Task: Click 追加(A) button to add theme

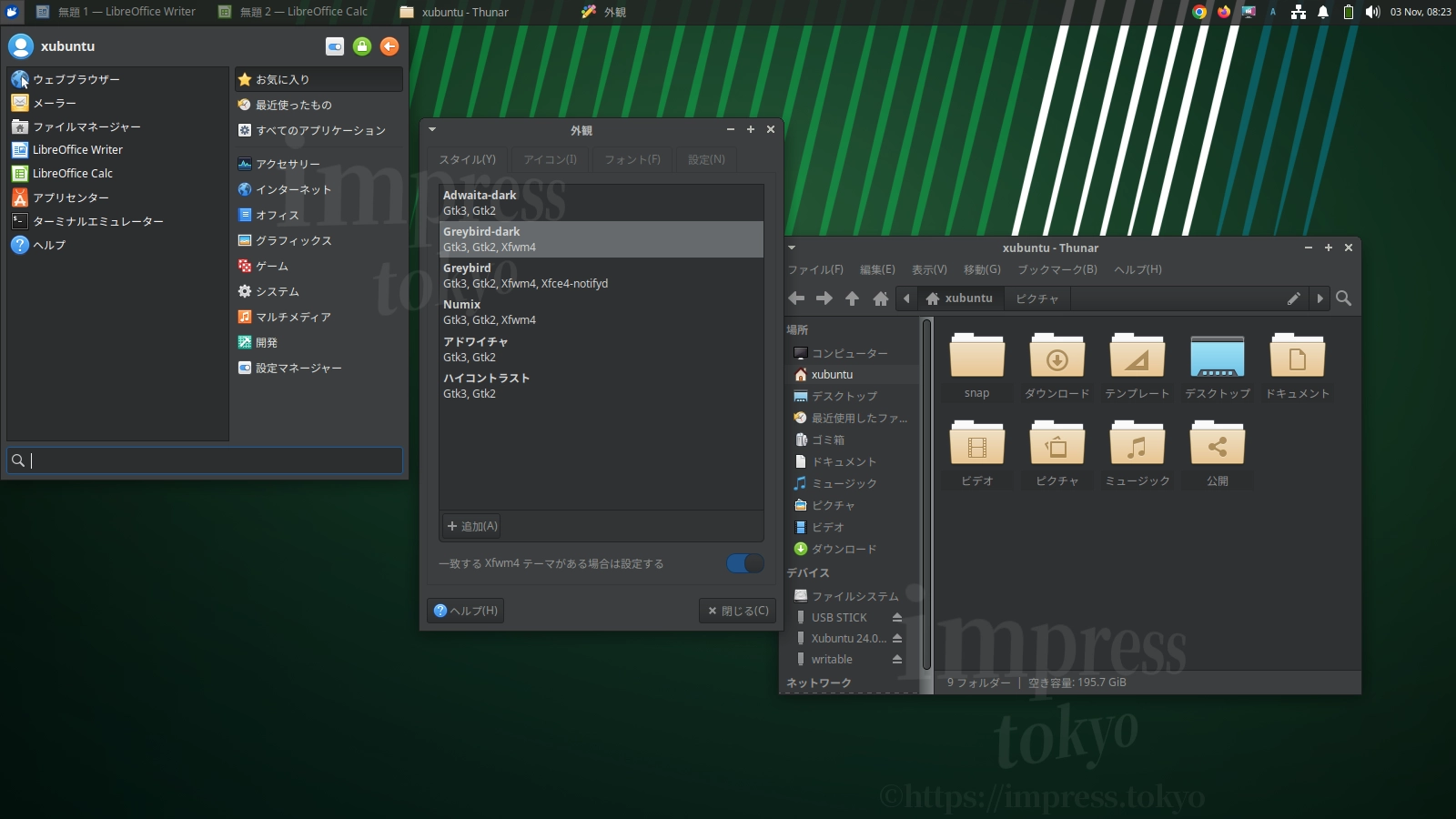Action: coord(471,526)
